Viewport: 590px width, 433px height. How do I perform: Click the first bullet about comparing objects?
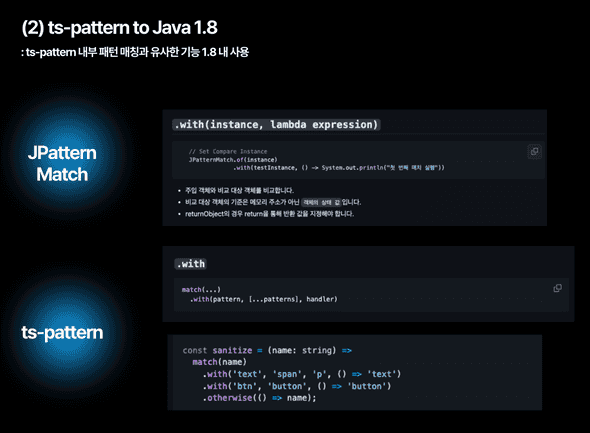(x=239, y=190)
